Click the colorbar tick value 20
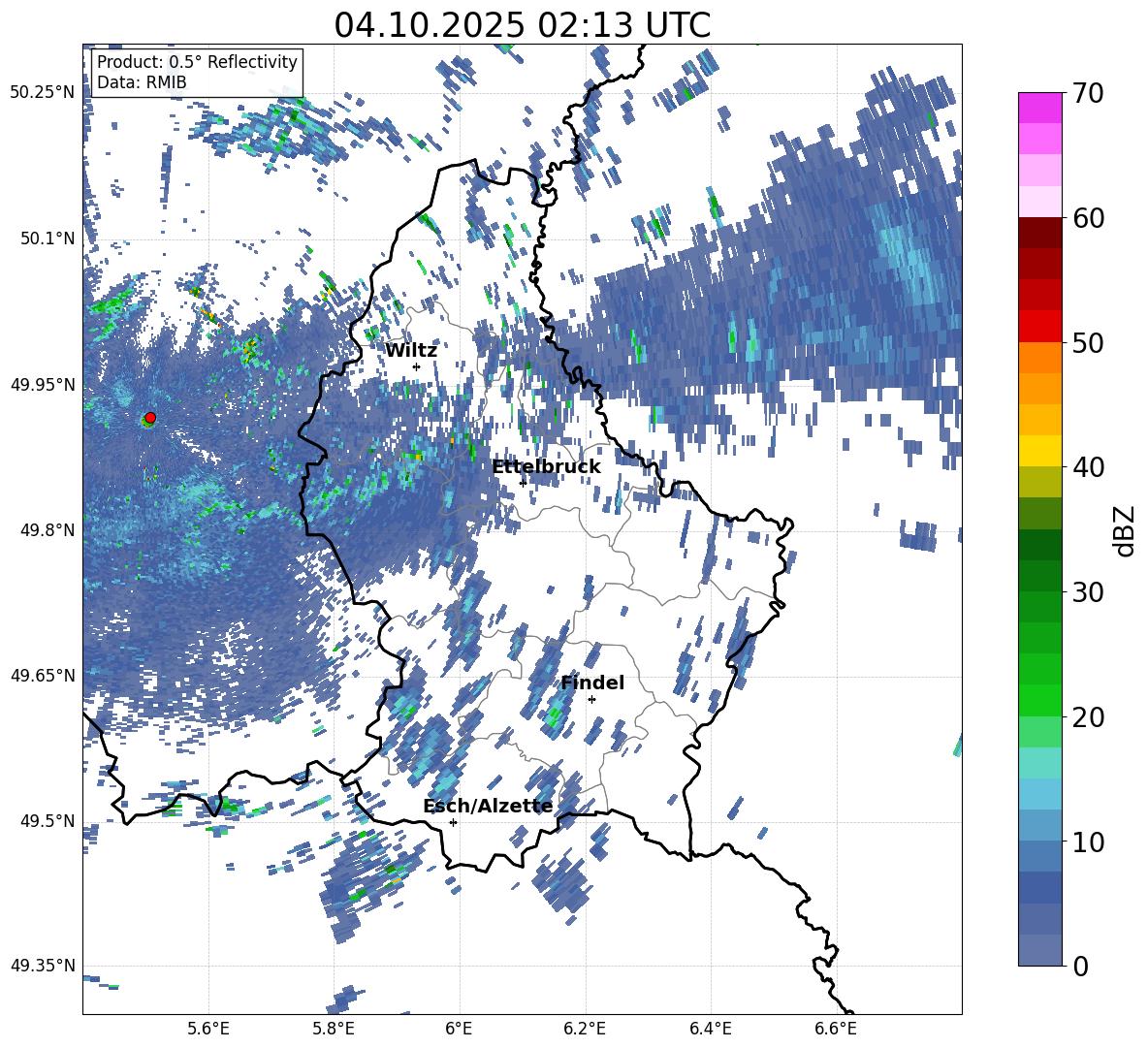This screenshot has height=1048, width=1148. [x=1088, y=717]
